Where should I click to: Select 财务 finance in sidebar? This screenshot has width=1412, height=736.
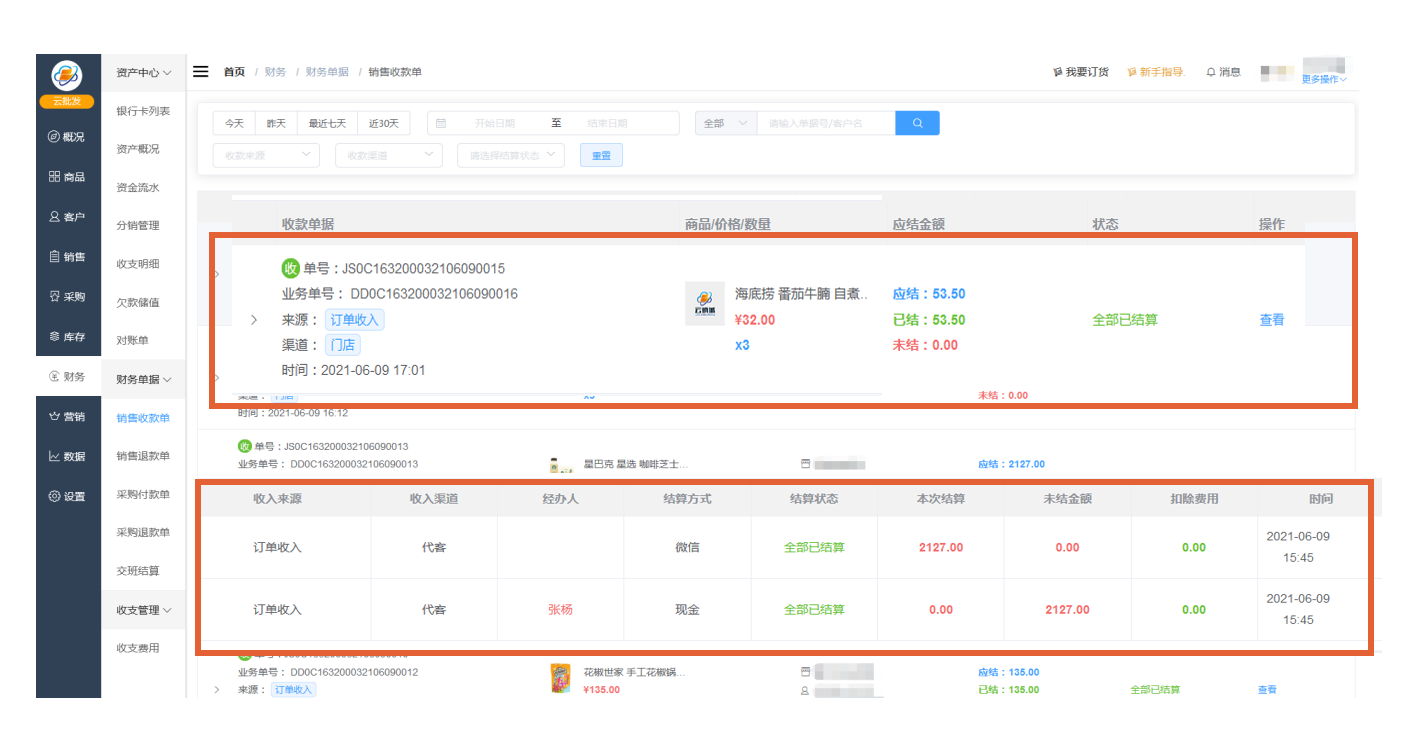67,377
